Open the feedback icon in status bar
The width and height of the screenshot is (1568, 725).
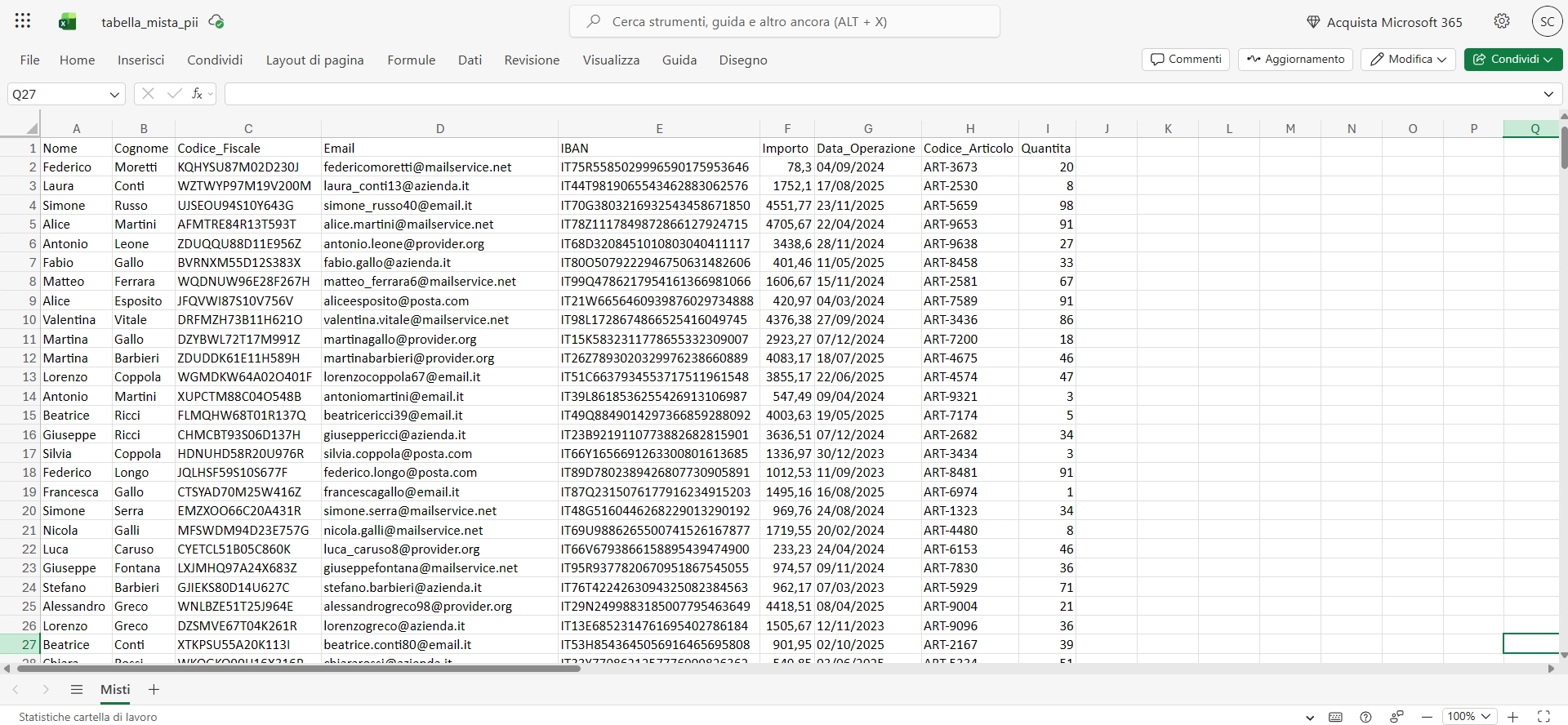point(1396,717)
